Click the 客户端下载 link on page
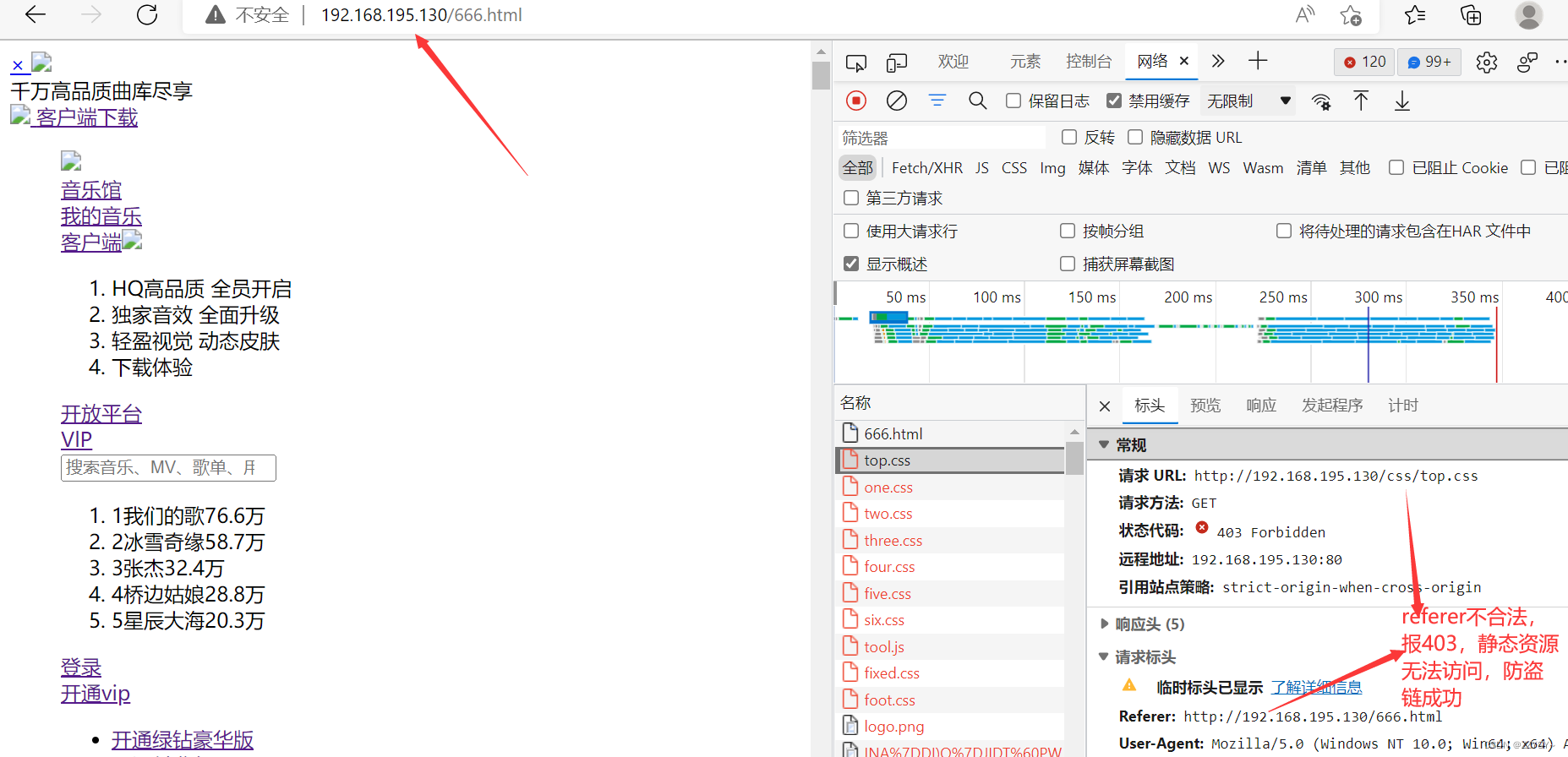 (x=86, y=117)
